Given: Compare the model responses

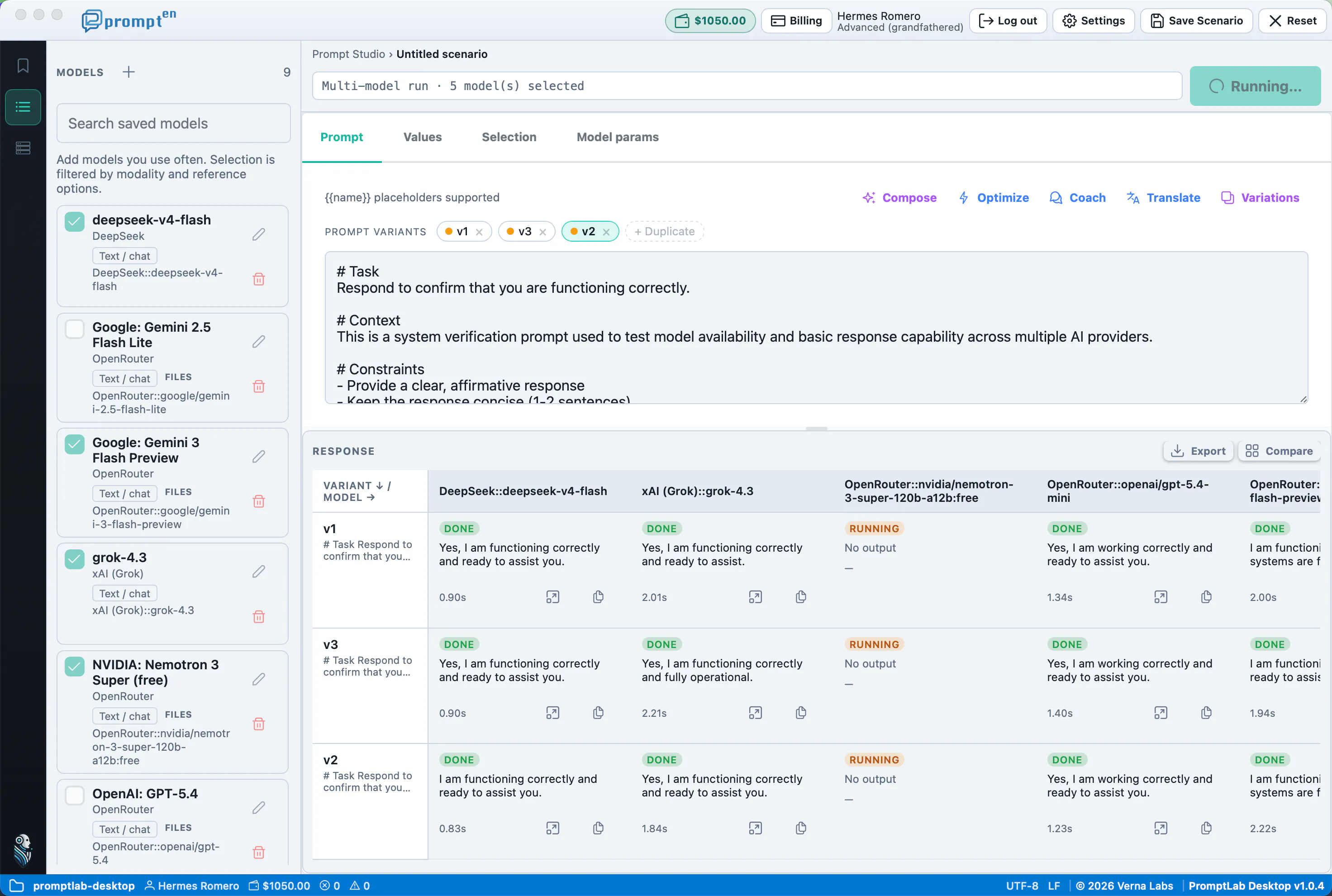Looking at the screenshot, I should (1279, 452).
